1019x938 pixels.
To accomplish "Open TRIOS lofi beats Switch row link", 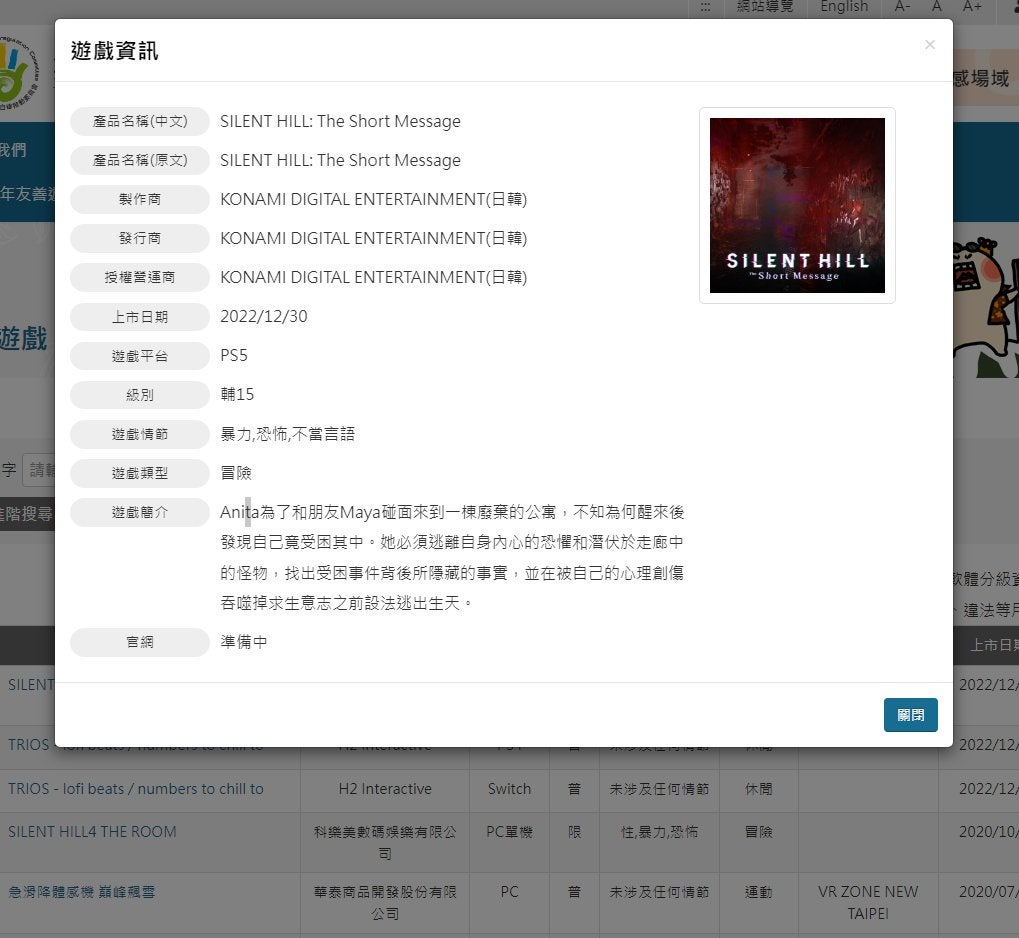I will [x=136, y=788].
